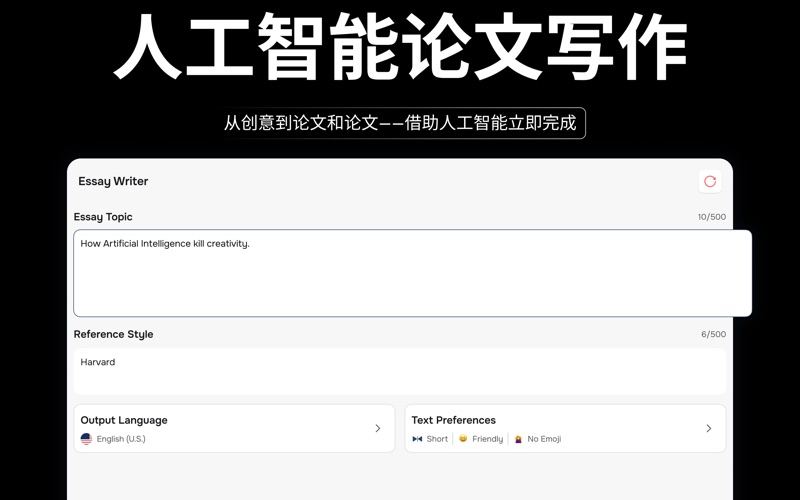Click the 6/500 character counter
The image size is (800, 500).
713,334
